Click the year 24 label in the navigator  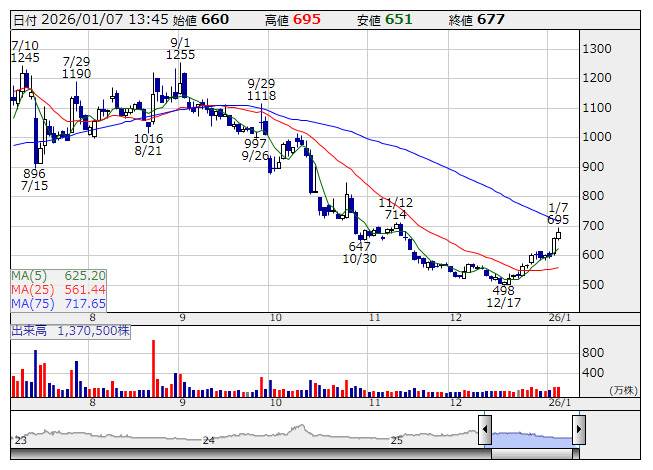(x=209, y=440)
